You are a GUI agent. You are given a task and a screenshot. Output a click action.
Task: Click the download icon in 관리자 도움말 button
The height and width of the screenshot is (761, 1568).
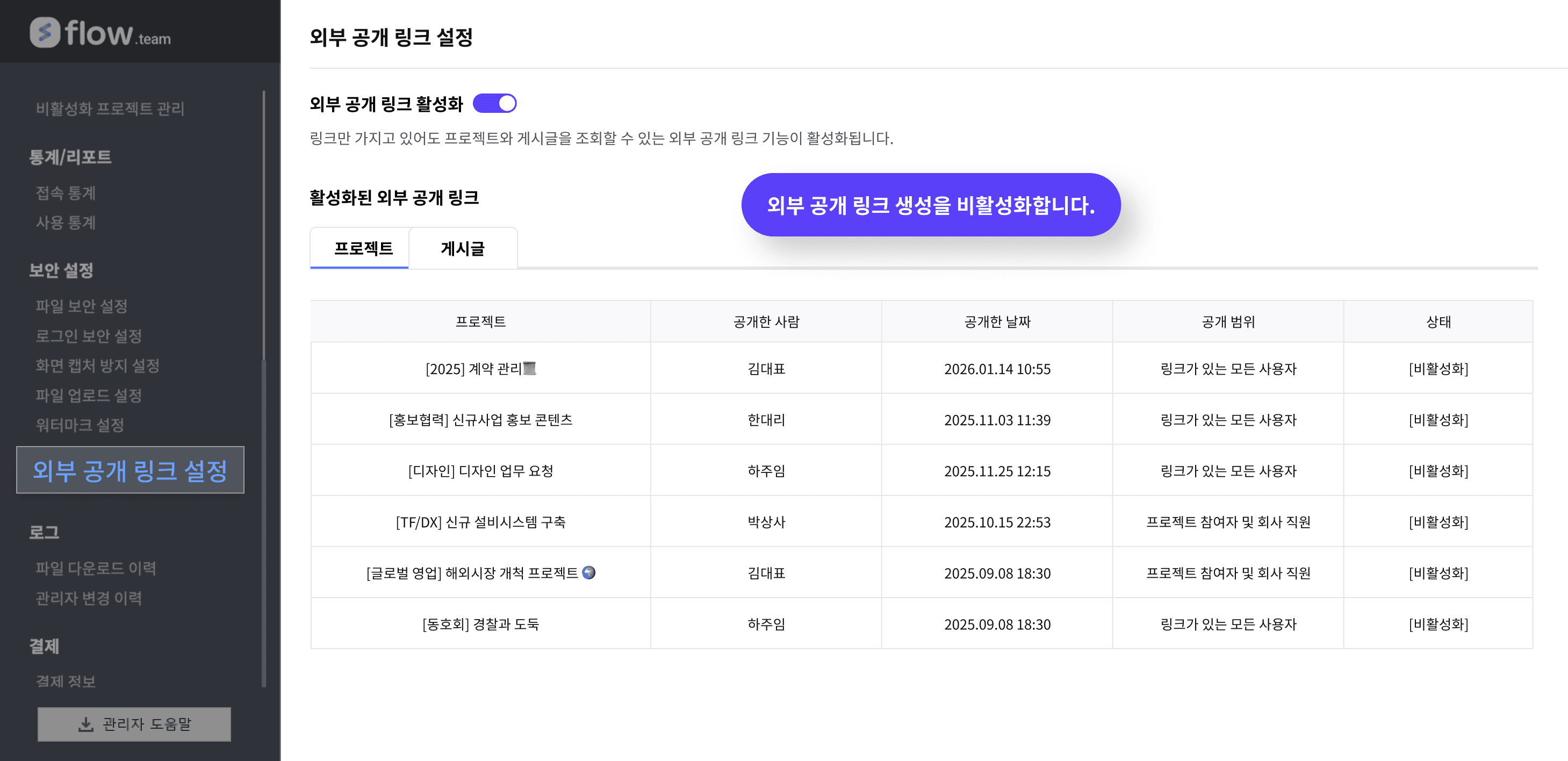(86, 724)
